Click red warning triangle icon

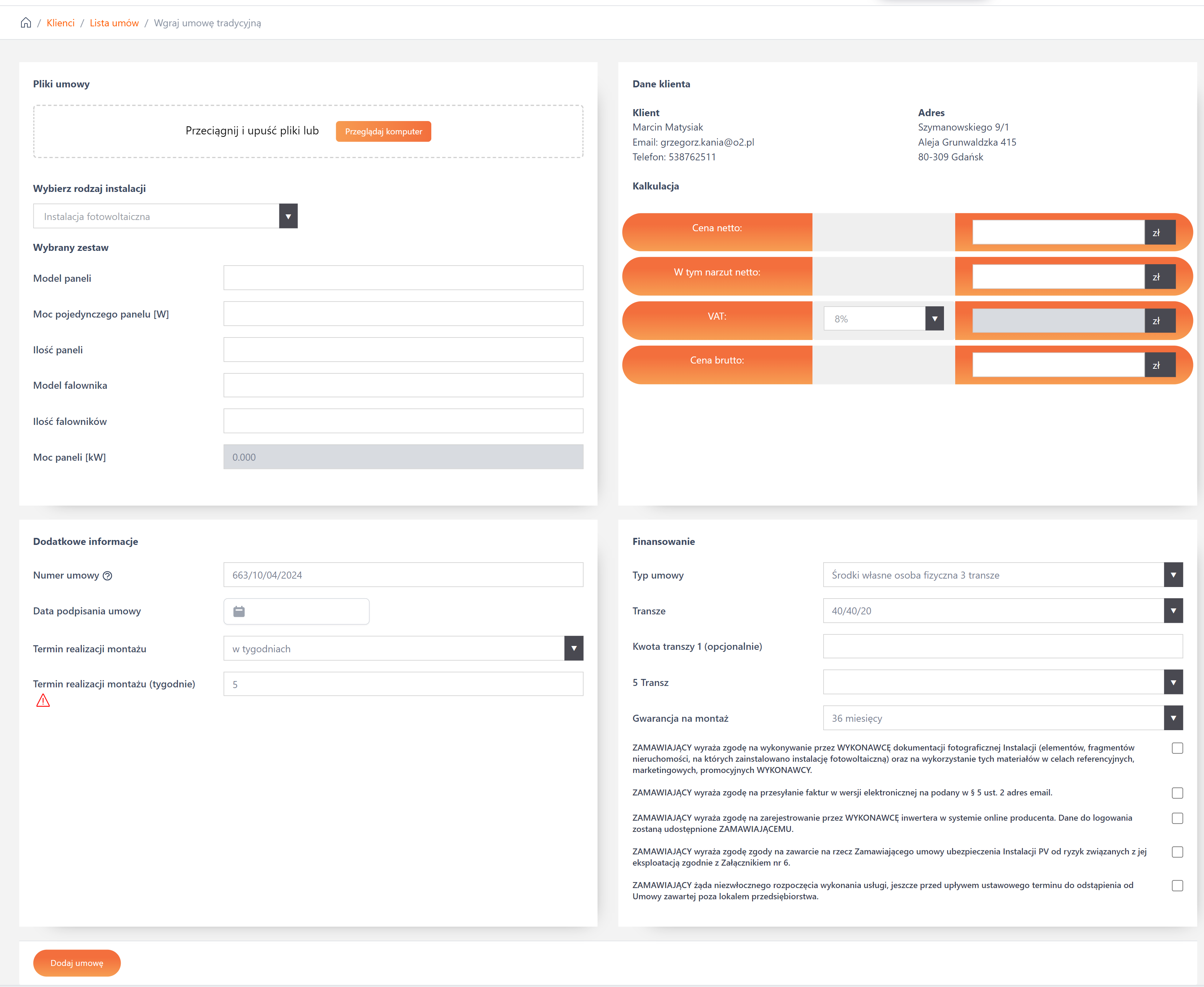[43, 700]
